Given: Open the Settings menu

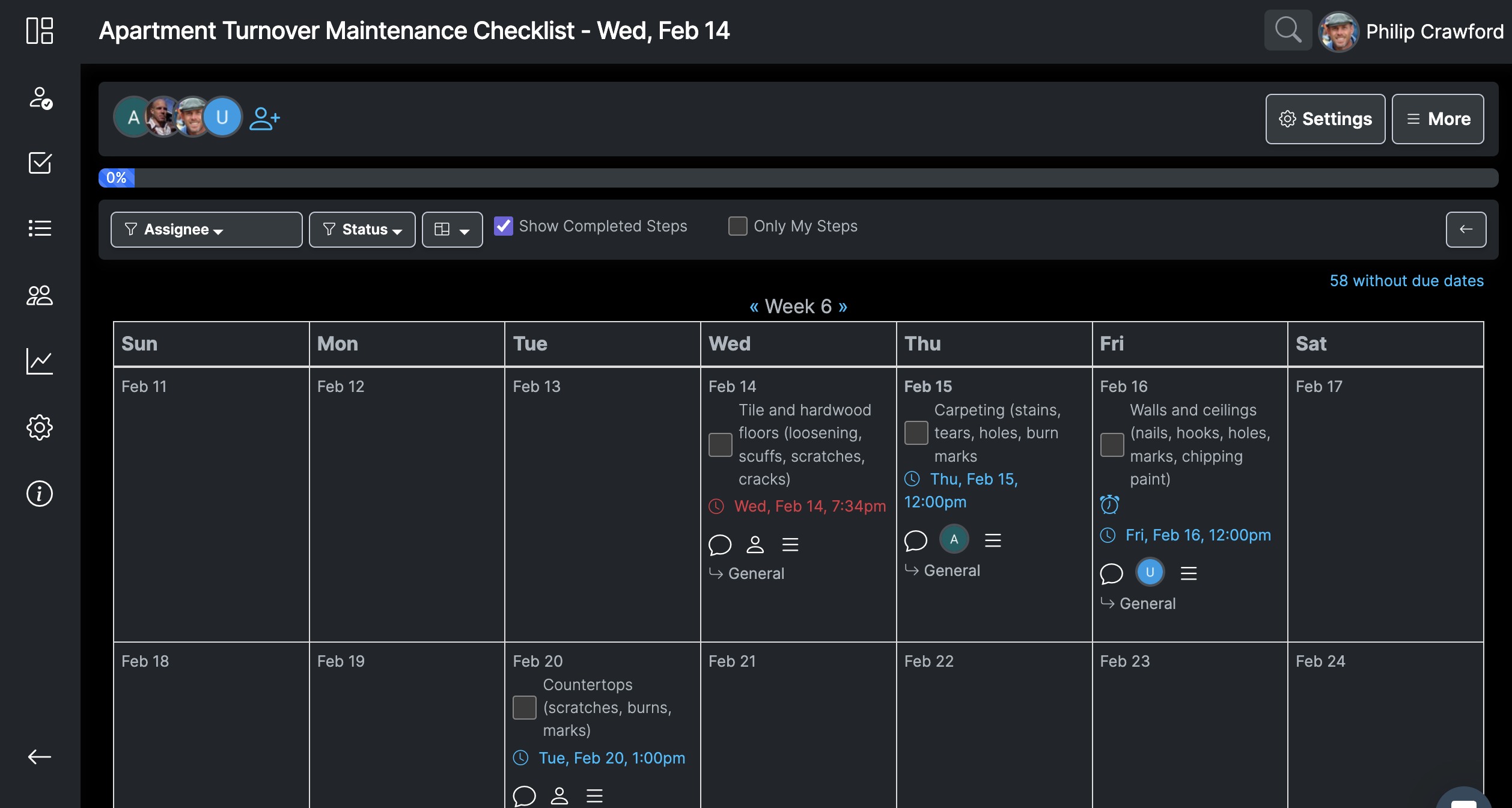Looking at the screenshot, I should 1324,119.
